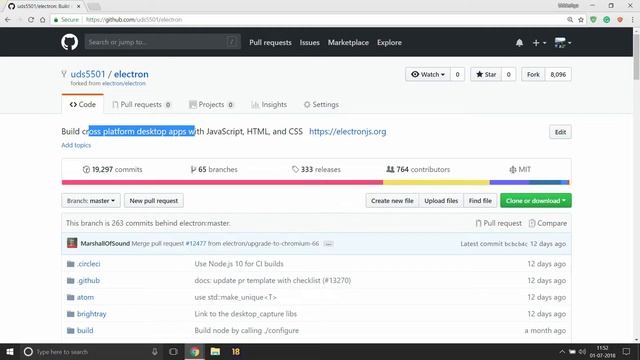Open Task View in taskbar
The image size is (640, 360).
coord(173,351)
